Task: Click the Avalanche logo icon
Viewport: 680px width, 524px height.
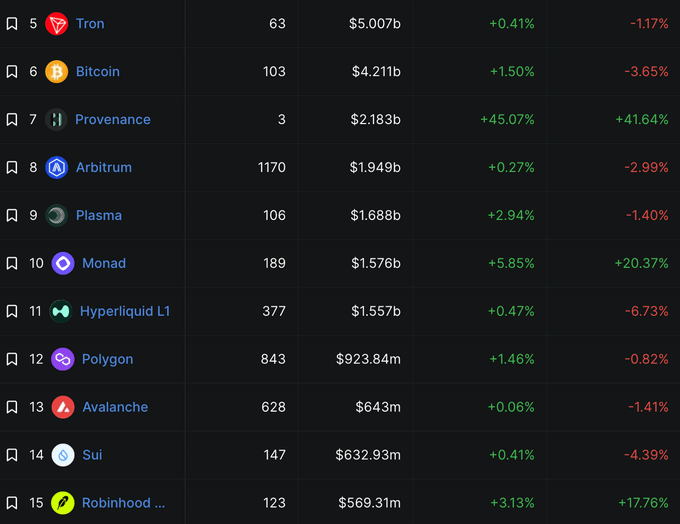Action: (x=63, y=407)
